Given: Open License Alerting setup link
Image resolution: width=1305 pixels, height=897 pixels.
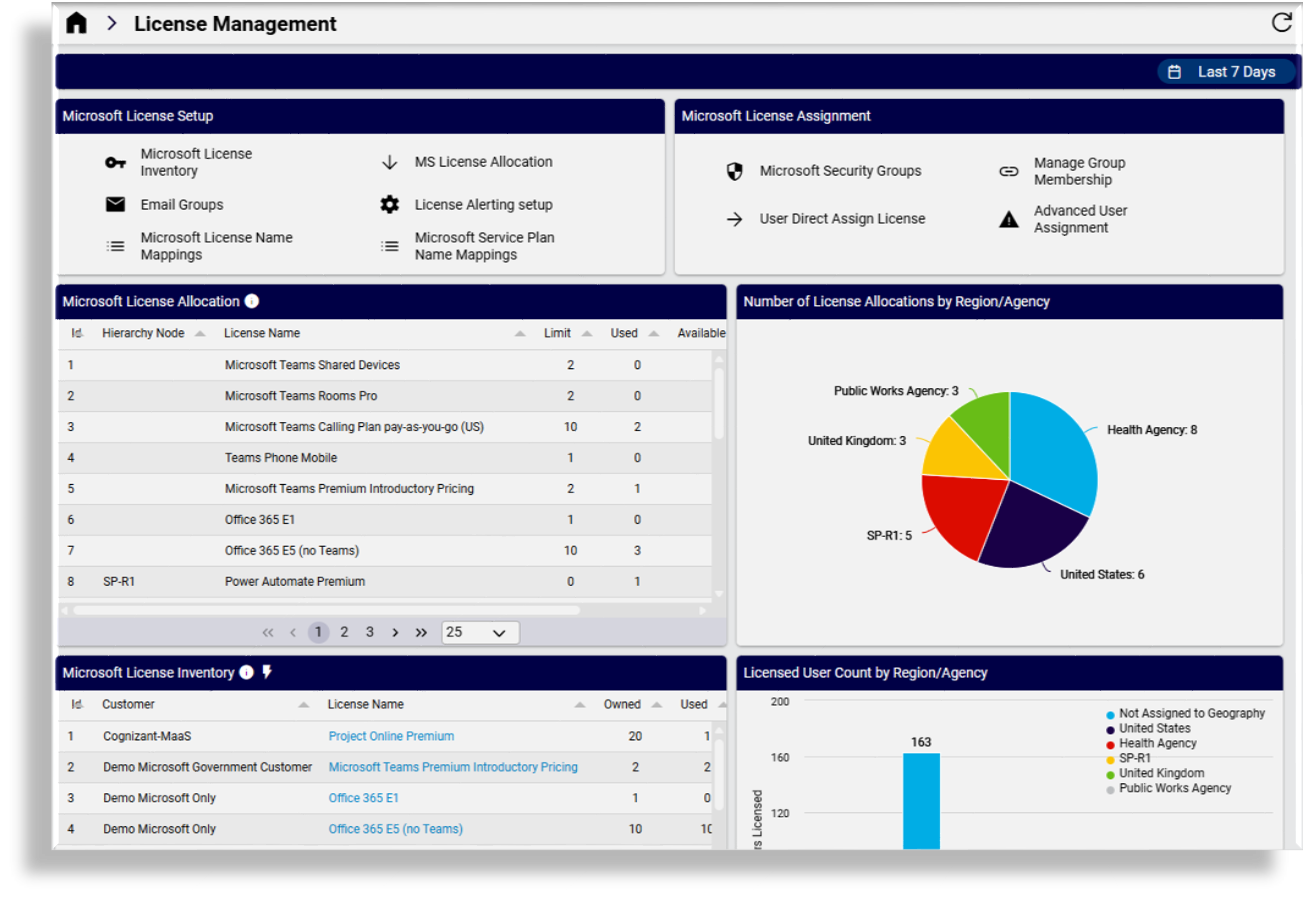Looking at the screenshot, I should tap(484, 204).
